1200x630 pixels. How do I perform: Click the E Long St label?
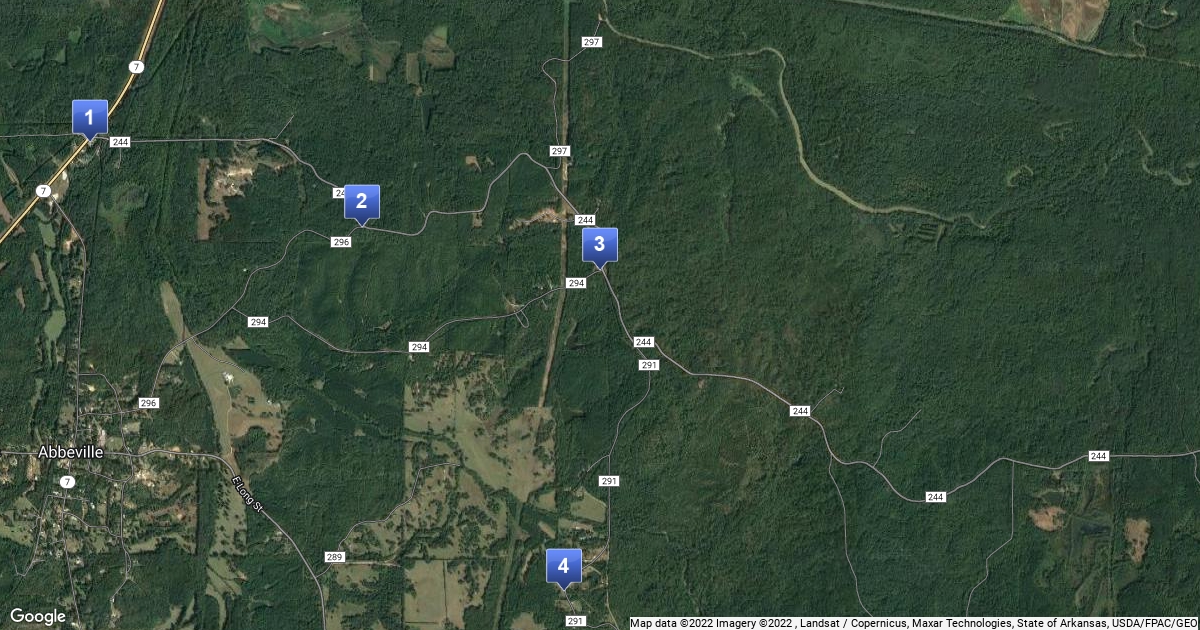point(246,494)
